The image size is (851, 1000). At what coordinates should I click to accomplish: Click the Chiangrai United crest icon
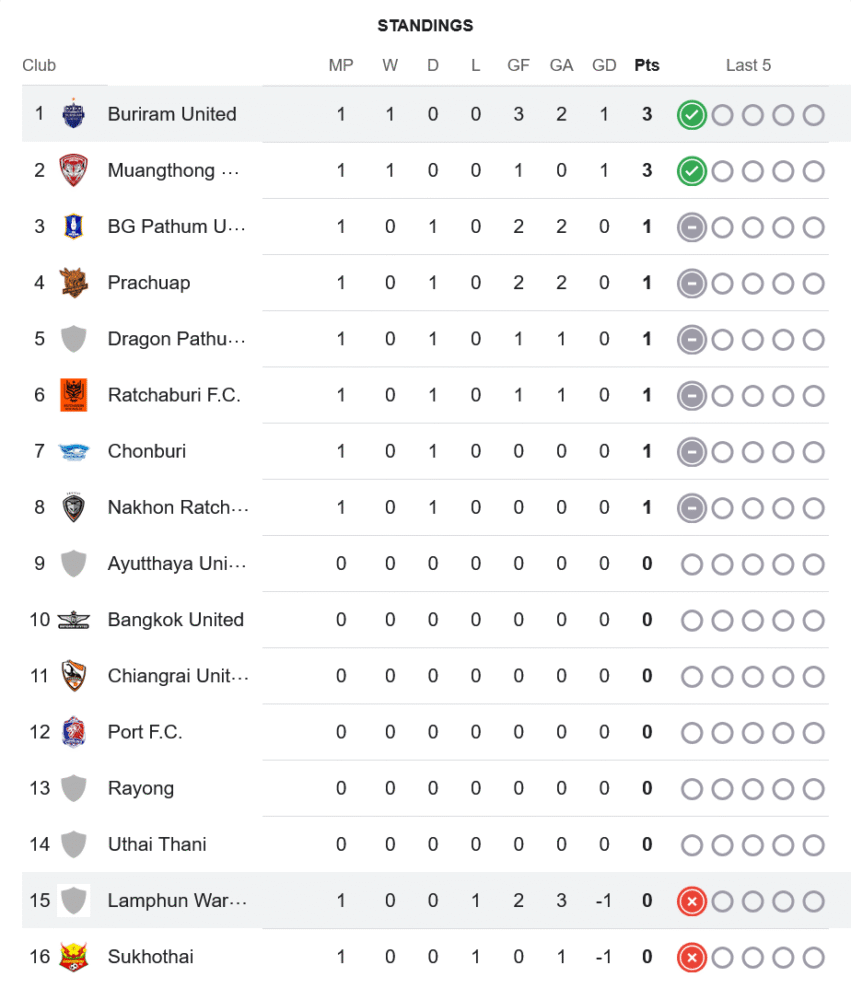pyautogui.click(x=73, y=676)
